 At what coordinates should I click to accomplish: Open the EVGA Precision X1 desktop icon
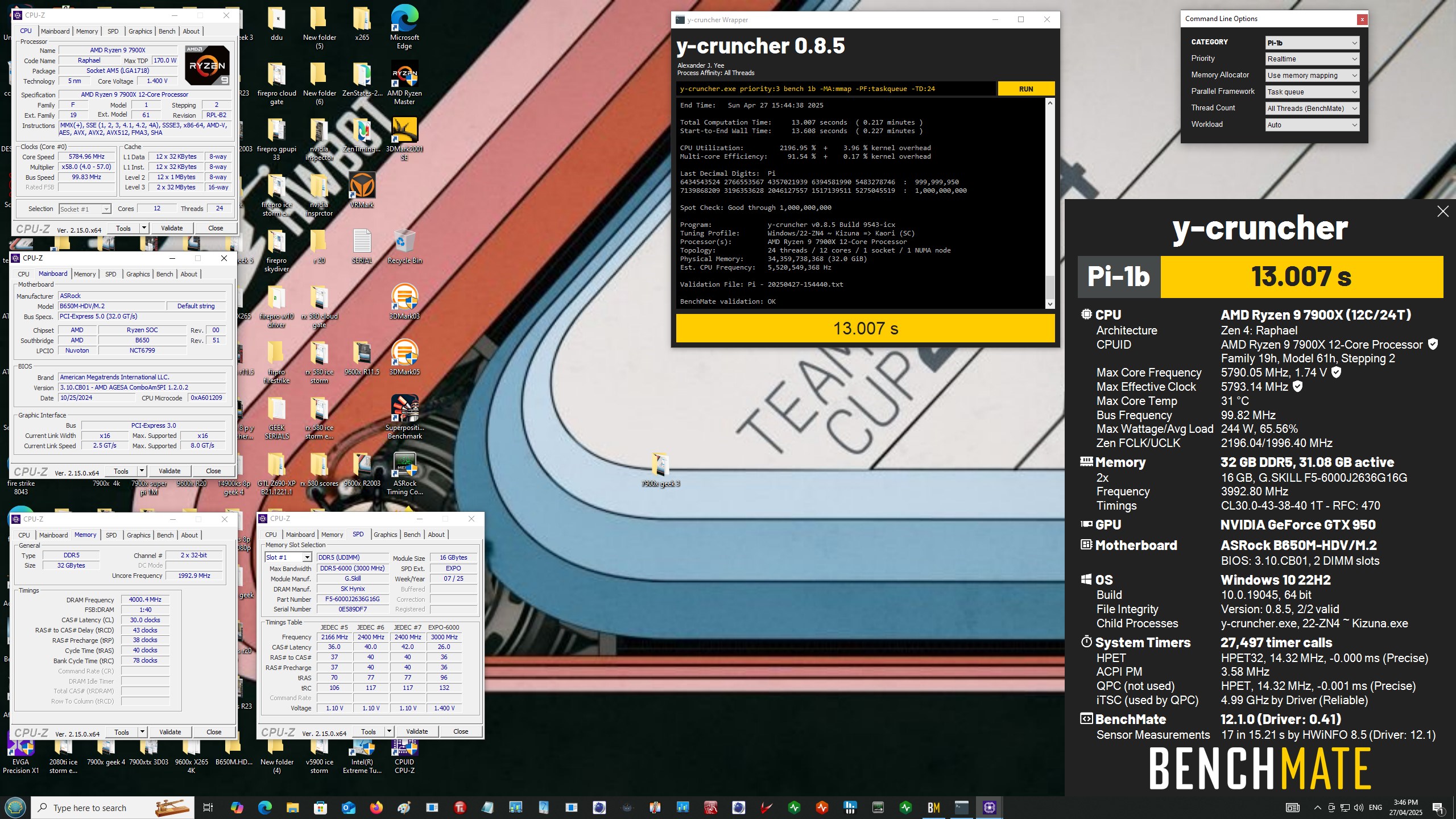click(x=20, y=755)
